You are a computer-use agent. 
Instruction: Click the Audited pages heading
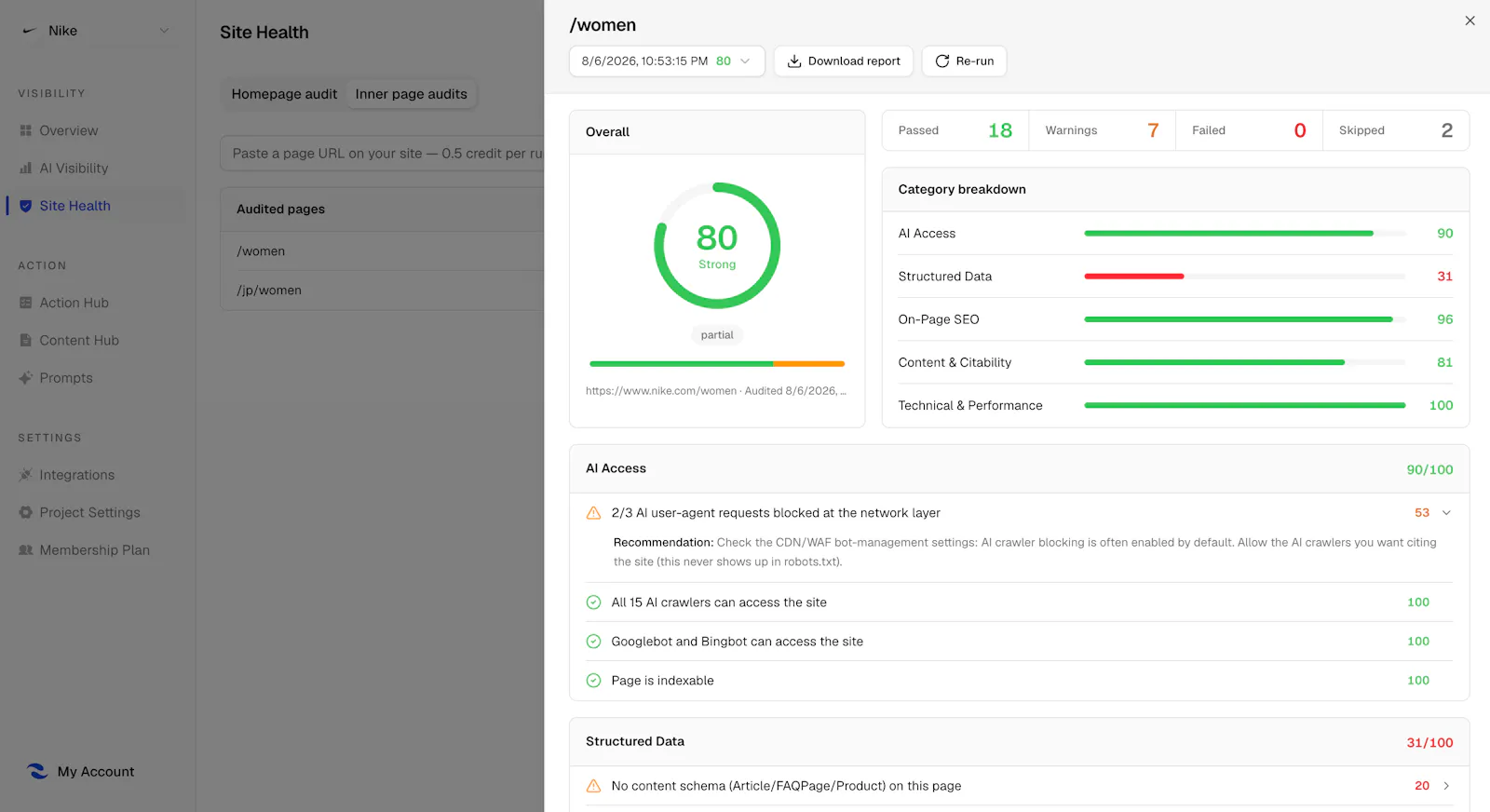(x=280, y=210)
